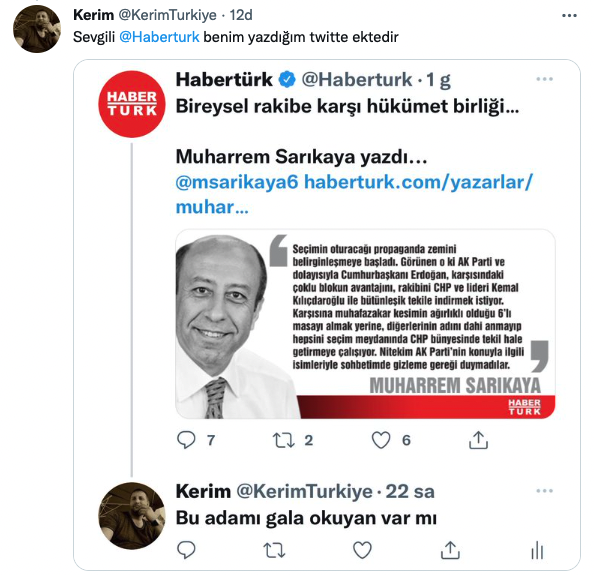This screenshot has width=594, height=575.
Task: Like the Habertürk tweet
Action: pyautogui.click(x=381, y=440)
